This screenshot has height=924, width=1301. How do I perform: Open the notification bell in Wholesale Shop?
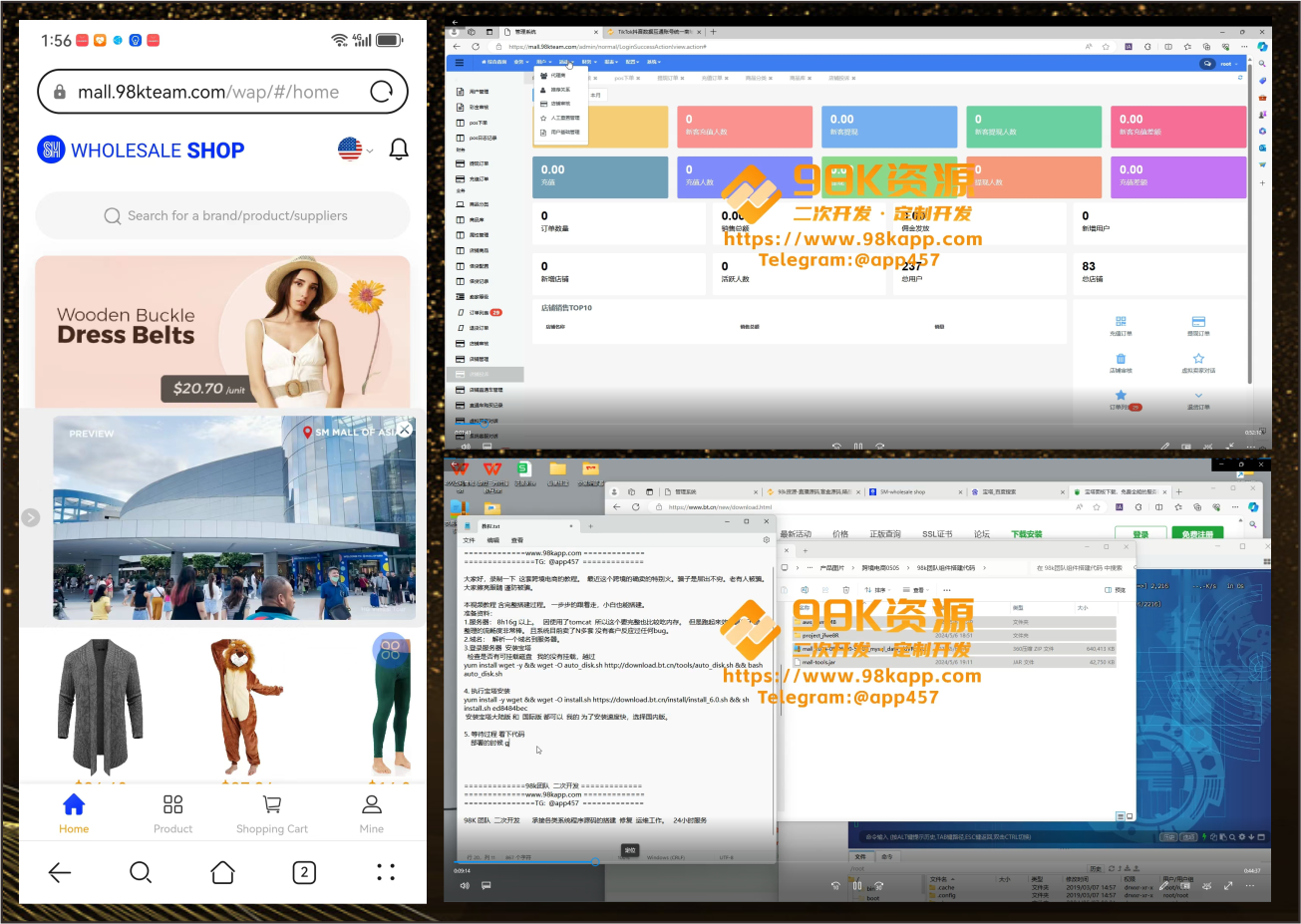tap(399, 150)
